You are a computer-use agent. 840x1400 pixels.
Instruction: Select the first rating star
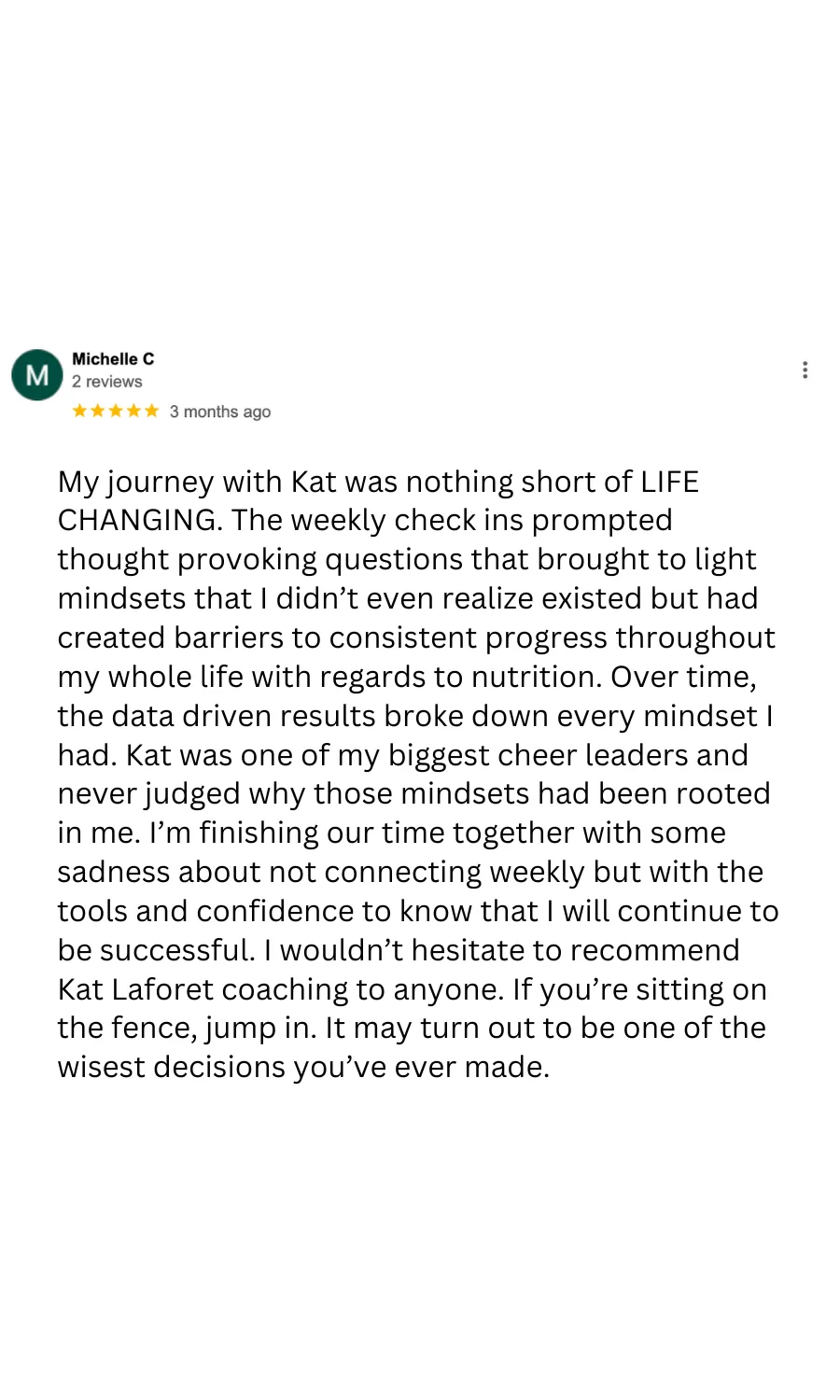tap(79, 411)
